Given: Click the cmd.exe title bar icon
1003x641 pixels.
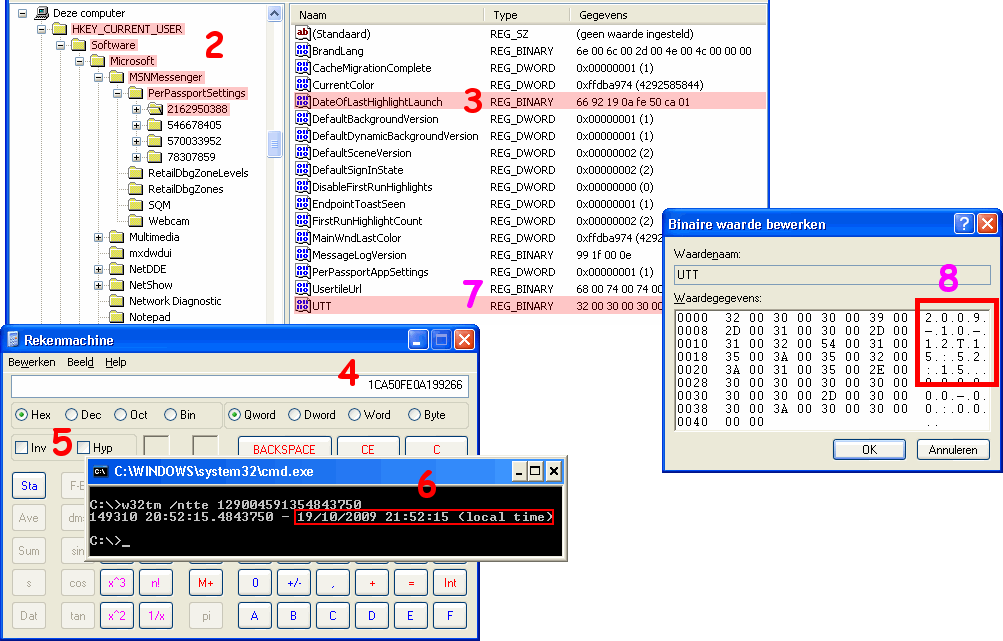Looking at the screenshot, I should click(101, 471).
